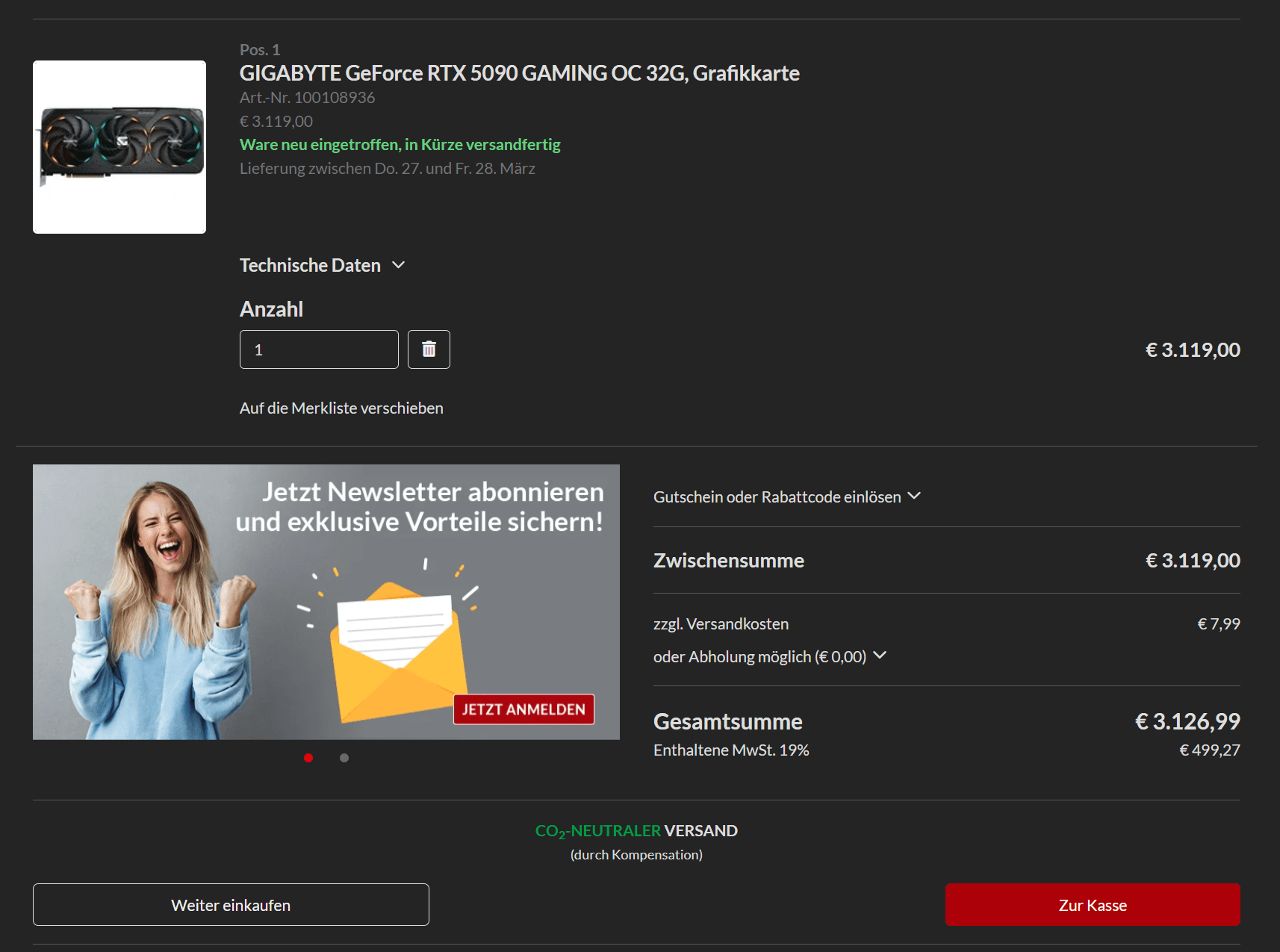Click the JETZT ANMELDEN newsletter button
The height and width of the screenshot is (952, 1280).
point(524,709)
